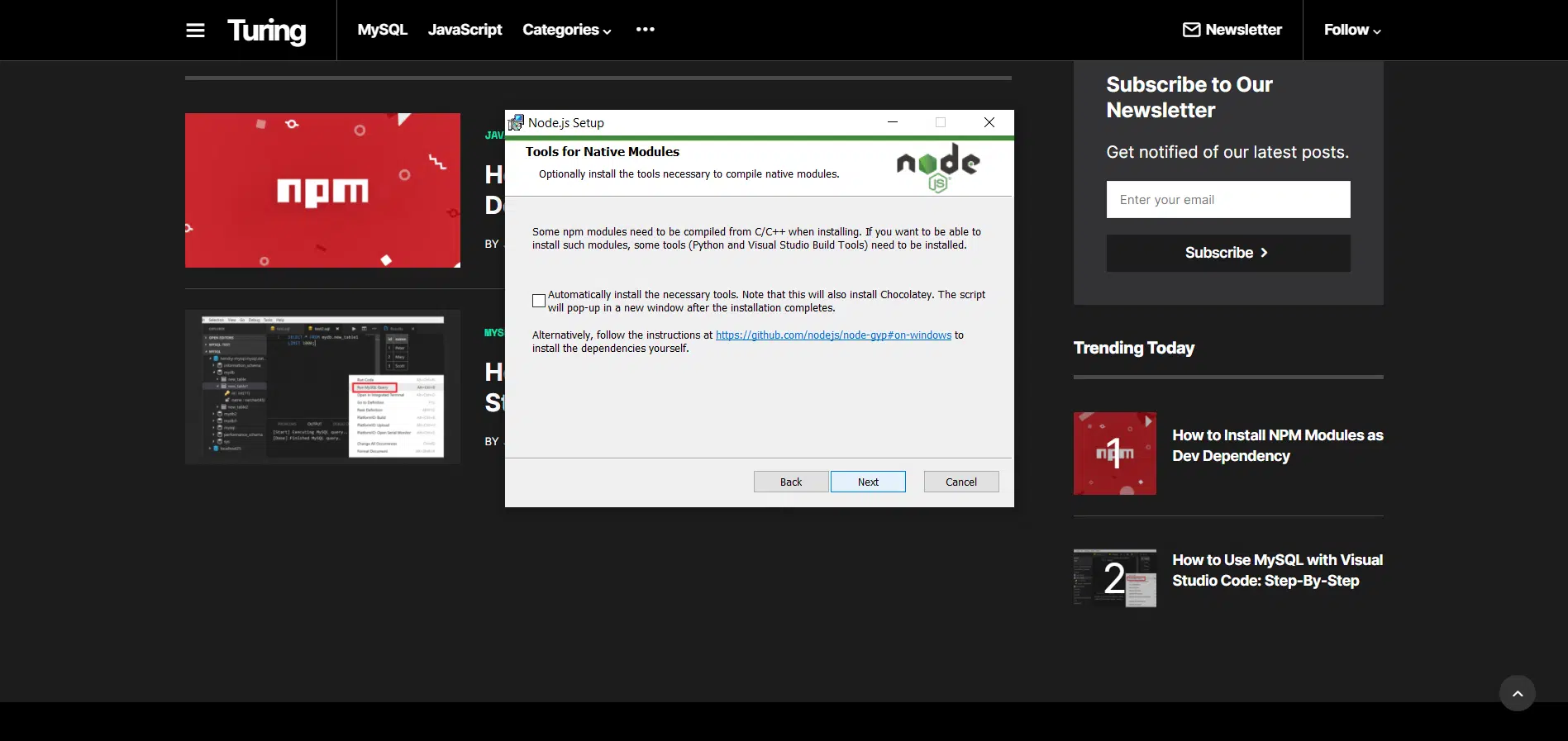Cancel the Node.js installation

point(961,482)
